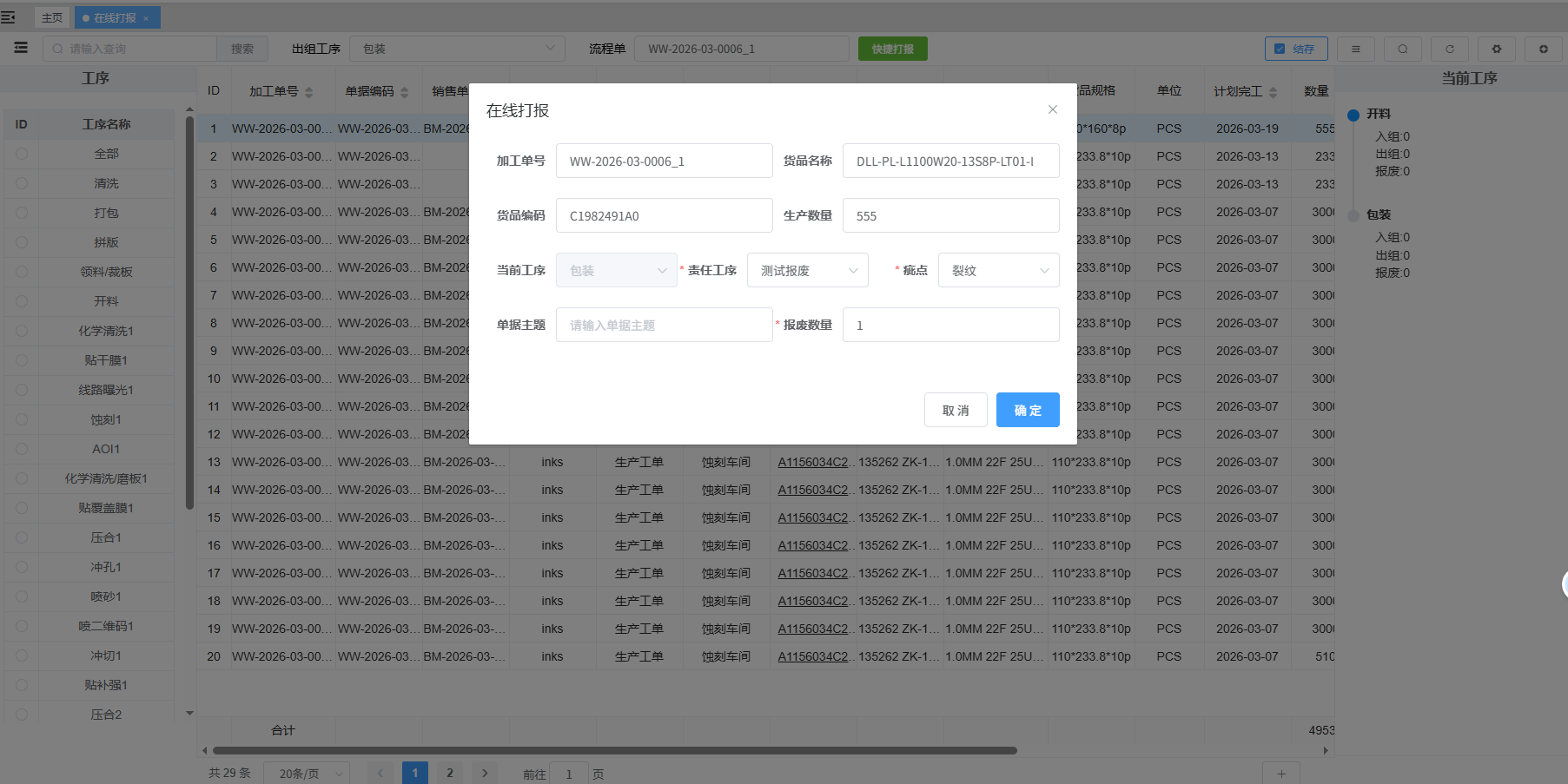
Task: Toggle the 结存 checkbox
Action: click(x=1280, y=49)
